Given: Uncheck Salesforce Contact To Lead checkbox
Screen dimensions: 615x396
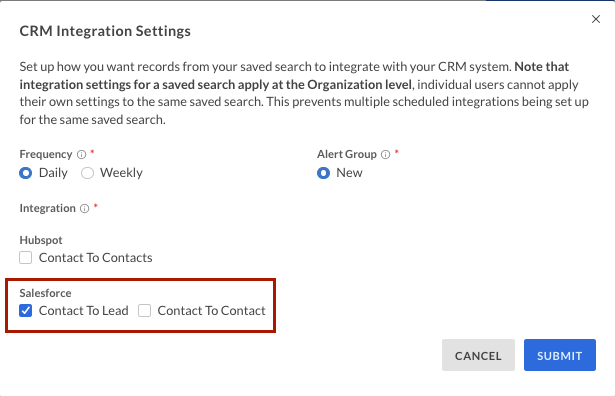Looking at the screenshot, I should click(25, 311).
